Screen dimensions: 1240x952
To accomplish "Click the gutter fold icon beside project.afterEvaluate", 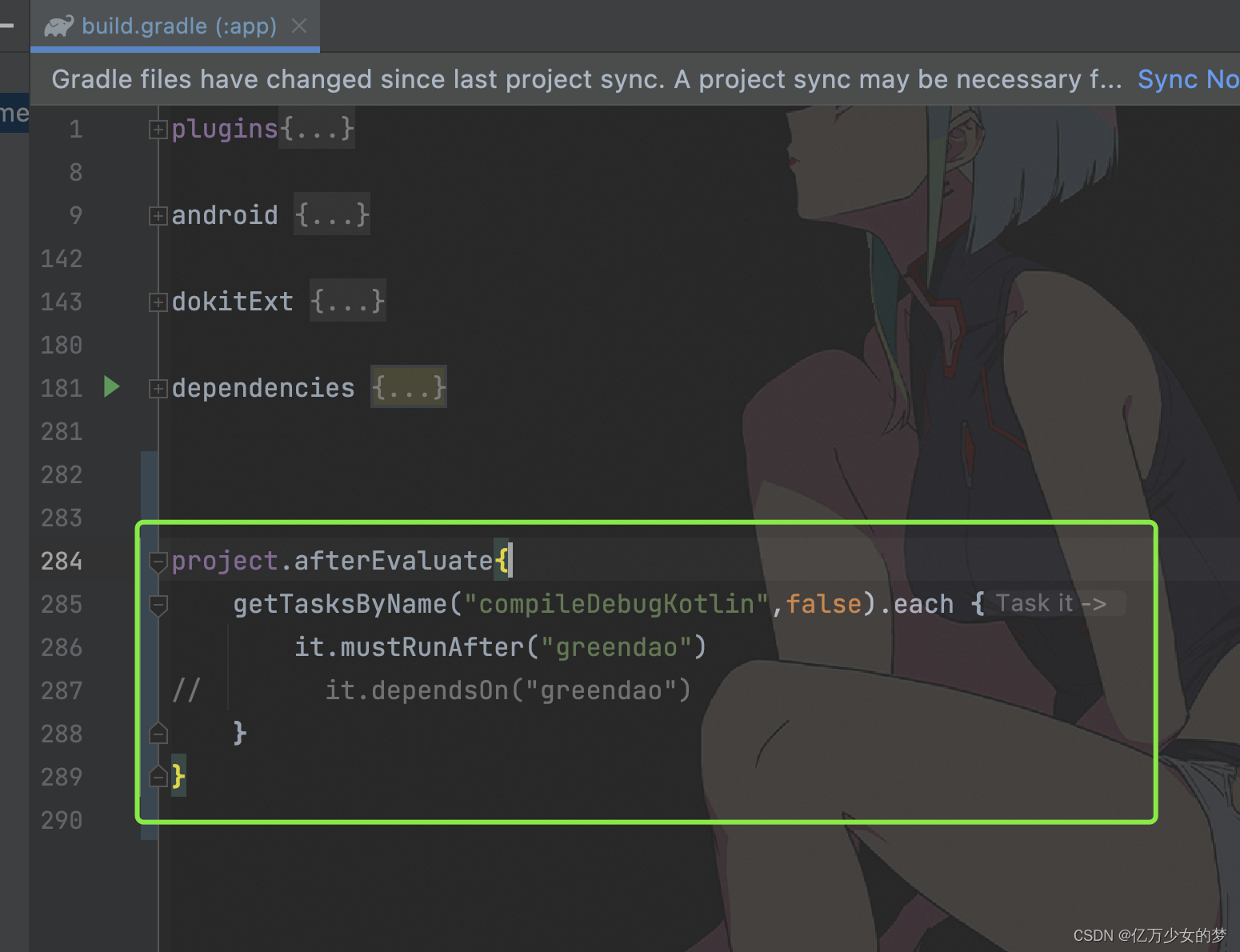I will tap(158, 561).
